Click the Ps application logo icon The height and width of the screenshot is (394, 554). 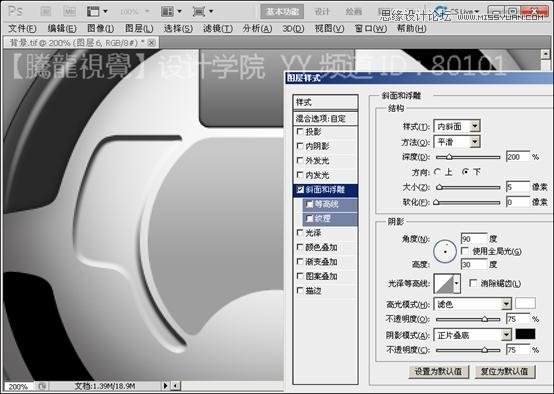(15, 11)
